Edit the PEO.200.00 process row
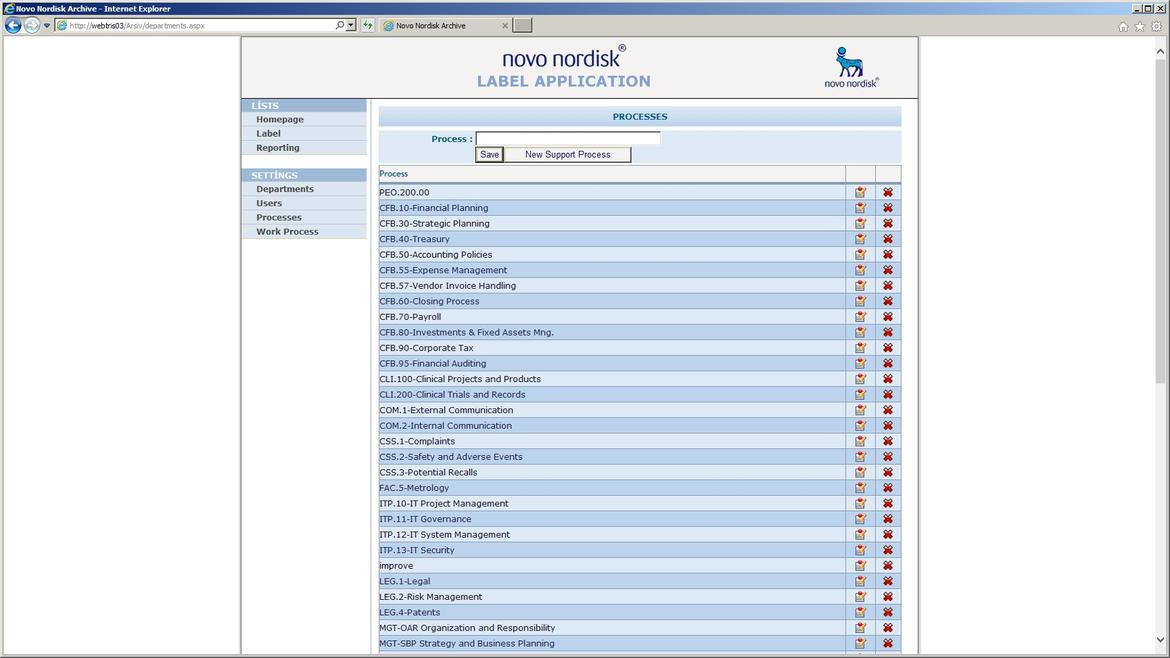This screenshot has width=1170, height=658. [860, 192]
